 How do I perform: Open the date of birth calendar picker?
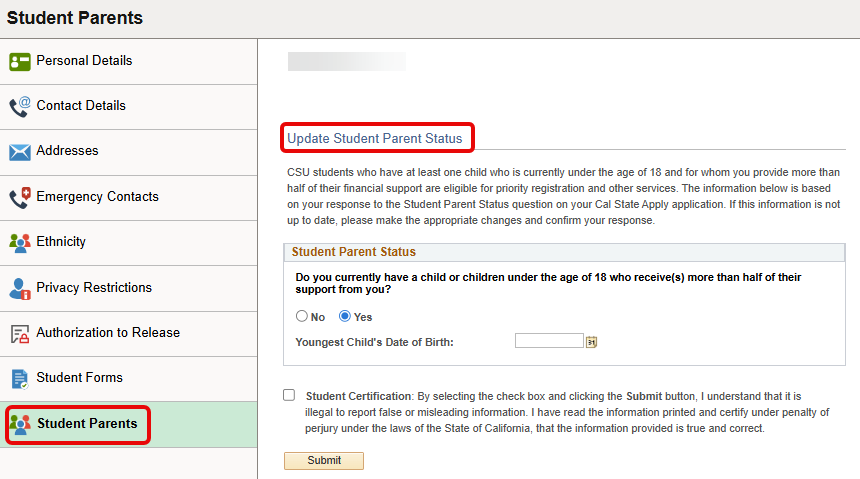(x=591, y=342)
